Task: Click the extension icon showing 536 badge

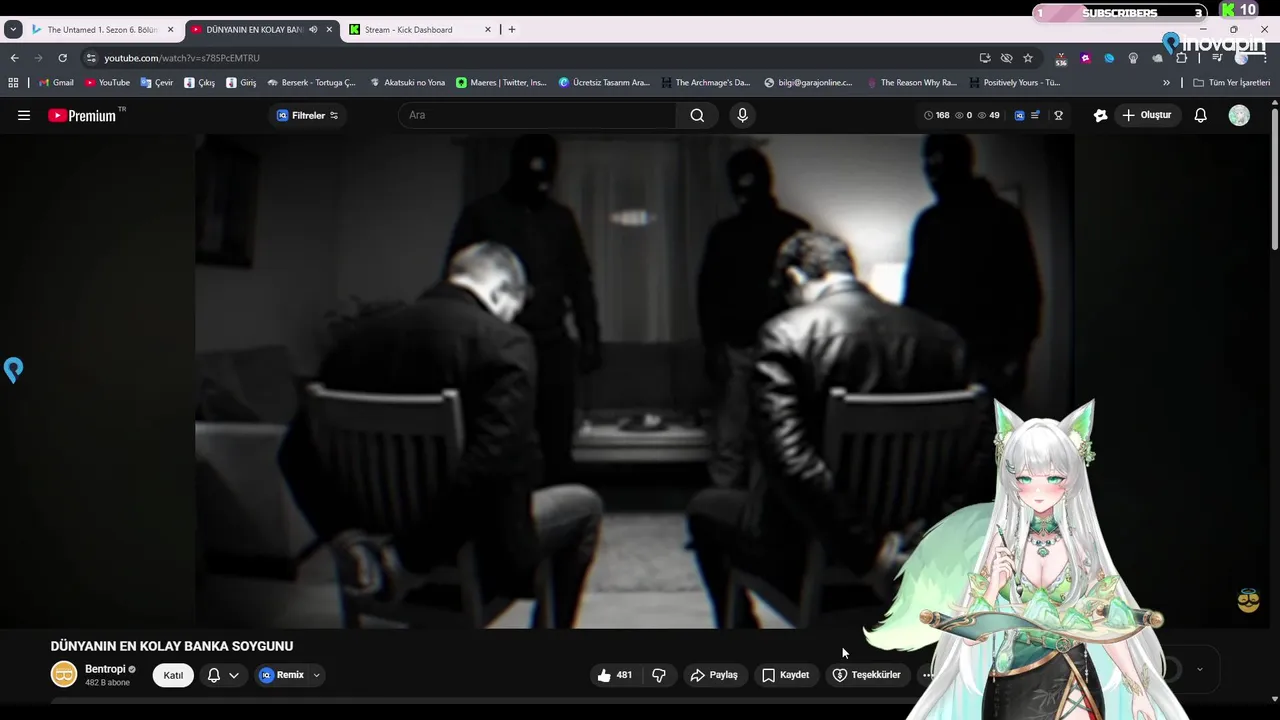Action: click(1061, 59)
